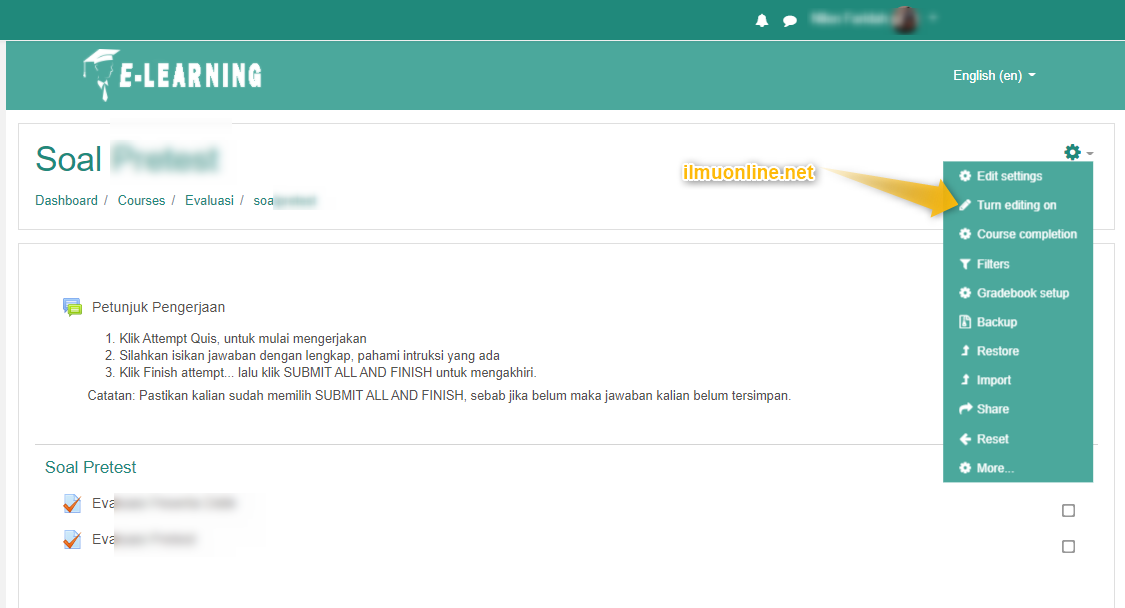The height and width of the screenshot is (608, 1125).
Task: Choose Gradebook setup in the menu
Action: 1022,293
